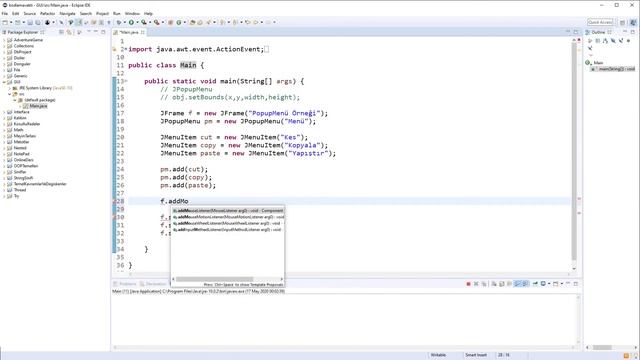This screenshot has height=360, width=640.
Task: Open the Run button dropdown arrow
Action: pos(137,22)
